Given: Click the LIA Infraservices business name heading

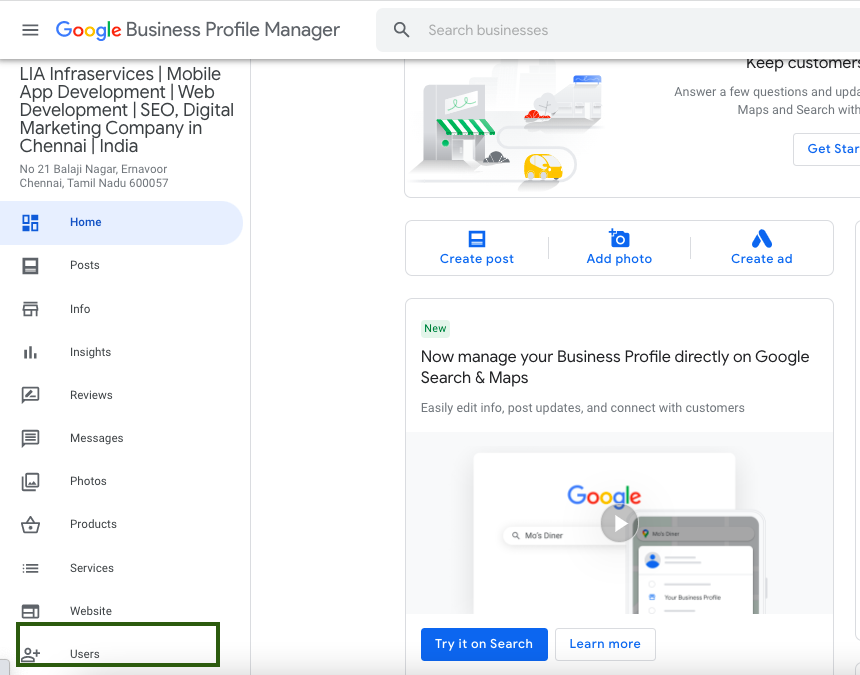Looking at the screenshot, I should tap(127, 110).
